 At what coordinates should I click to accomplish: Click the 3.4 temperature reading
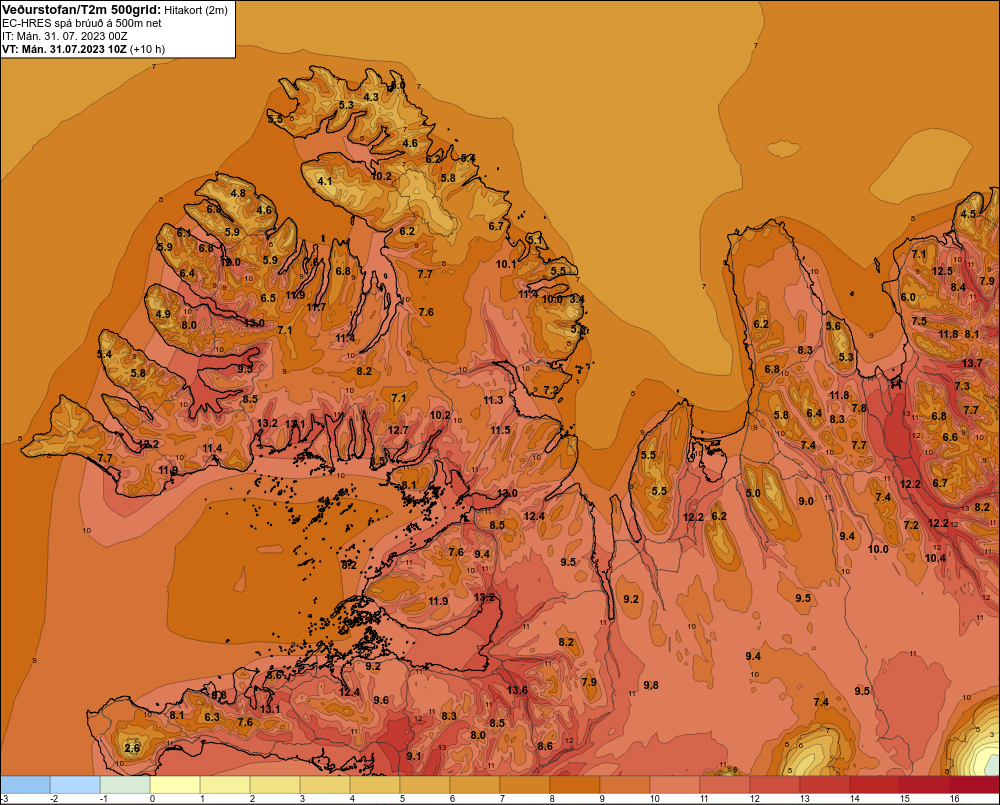click(577, 299)
